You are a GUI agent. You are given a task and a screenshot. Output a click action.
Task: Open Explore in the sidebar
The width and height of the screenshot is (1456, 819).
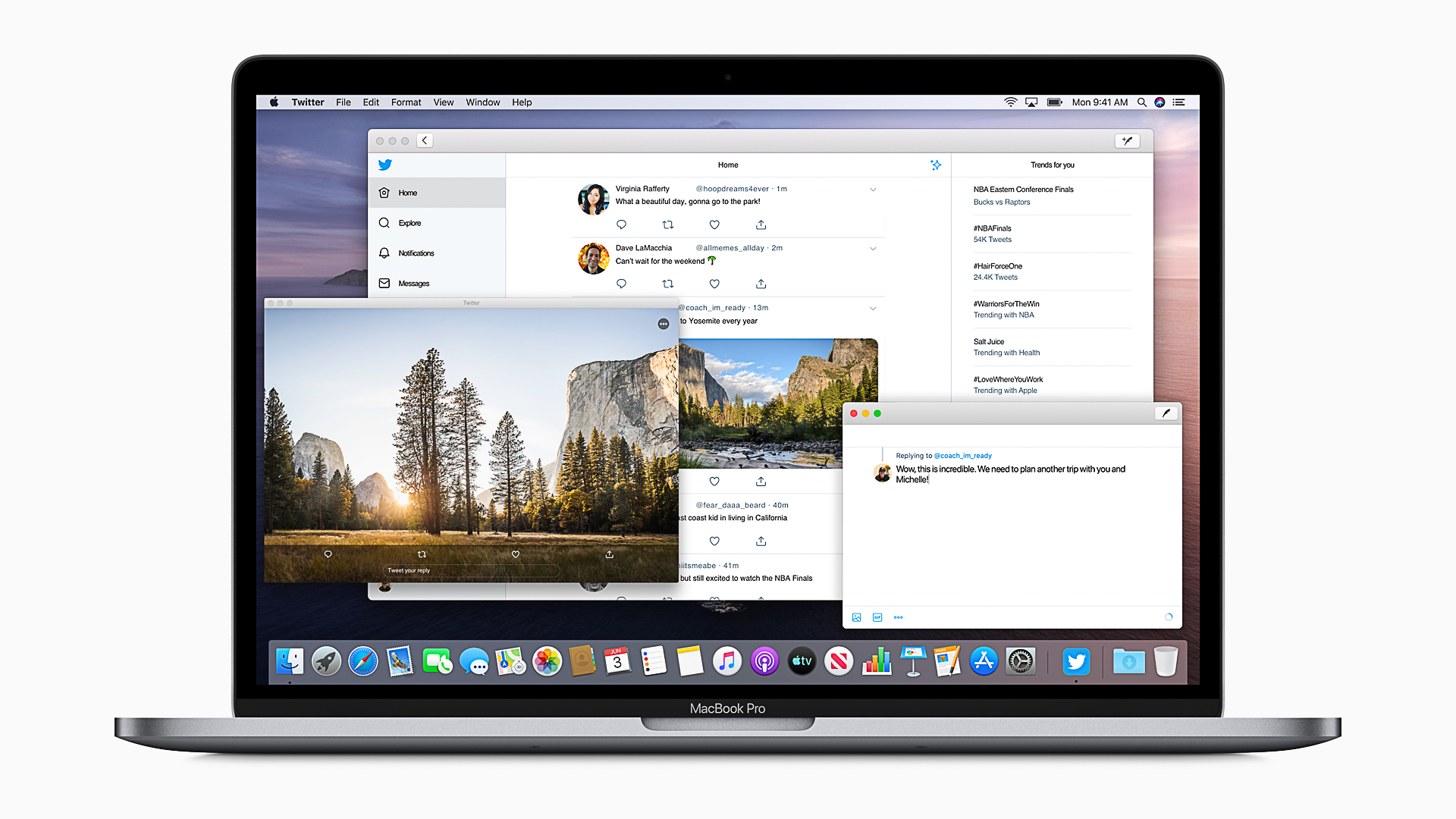tap(437, 223)
